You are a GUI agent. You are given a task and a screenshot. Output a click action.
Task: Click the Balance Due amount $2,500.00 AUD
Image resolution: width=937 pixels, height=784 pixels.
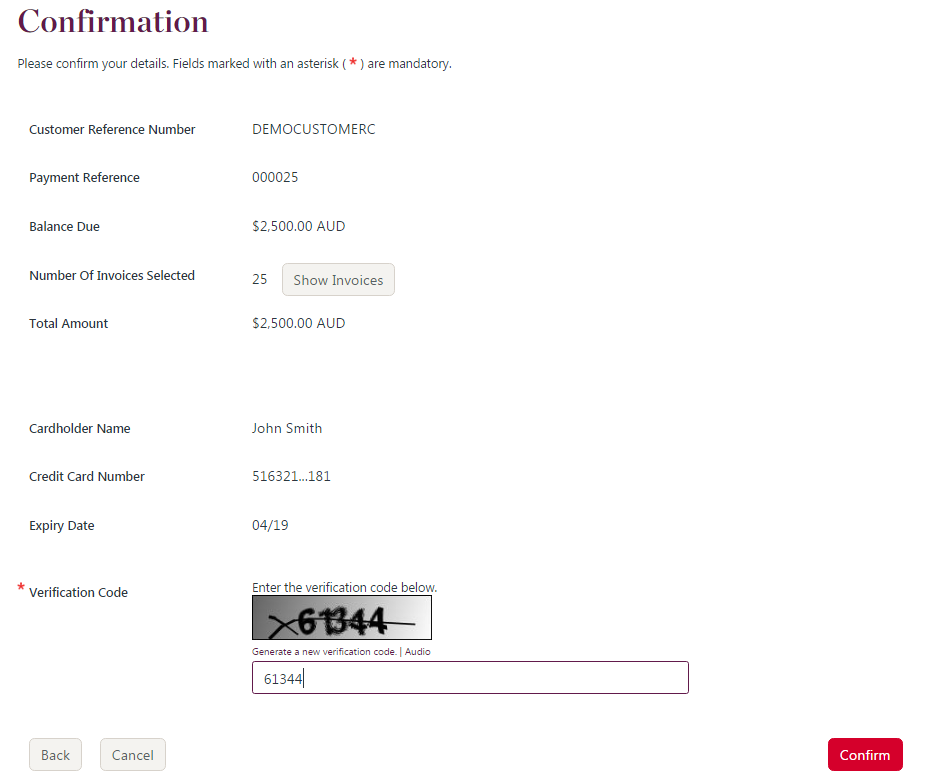tap(298, 226)
